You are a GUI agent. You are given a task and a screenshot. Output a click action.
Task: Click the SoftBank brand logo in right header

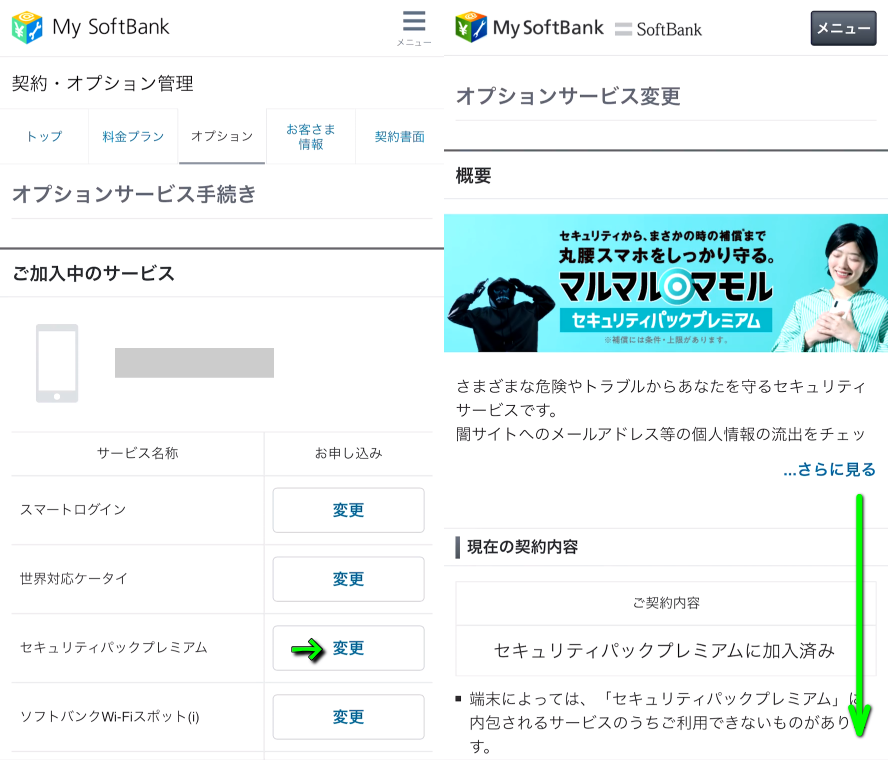(x=658, y=29)
